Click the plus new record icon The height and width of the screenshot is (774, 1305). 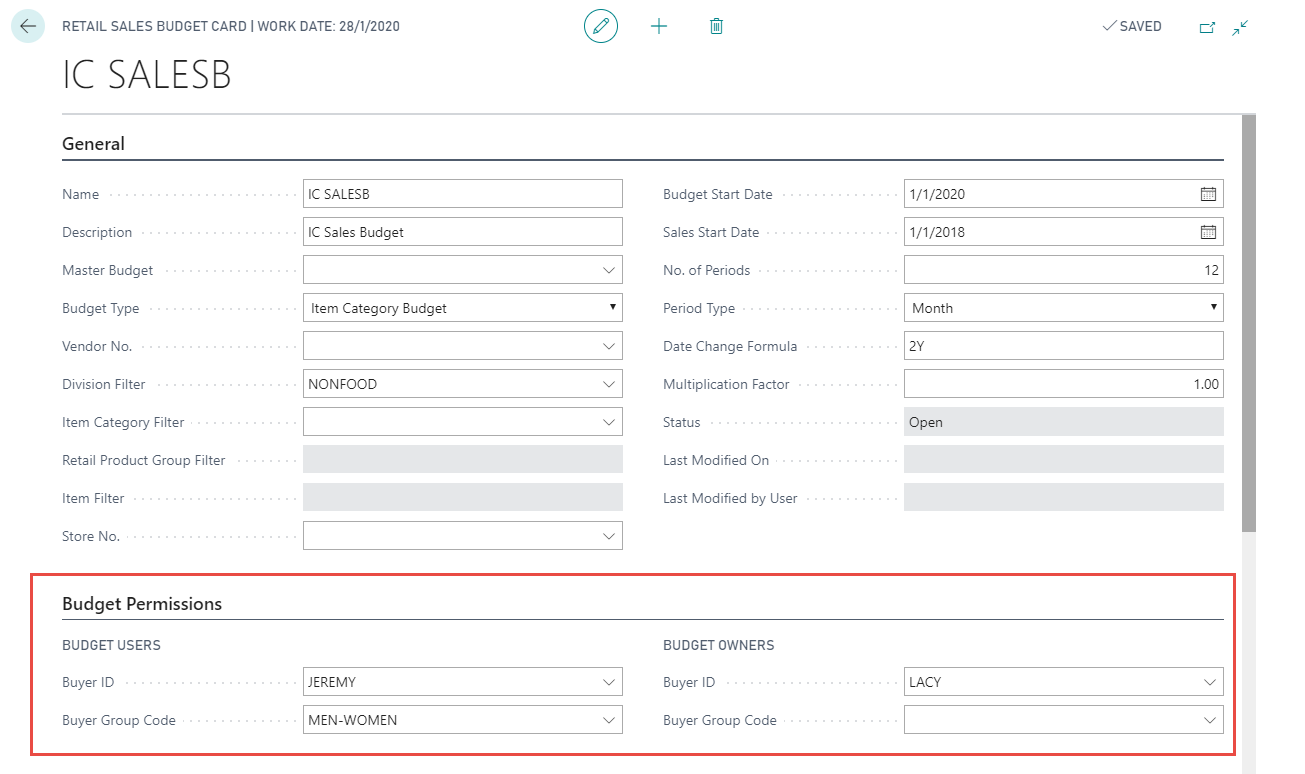pos(659,26)
